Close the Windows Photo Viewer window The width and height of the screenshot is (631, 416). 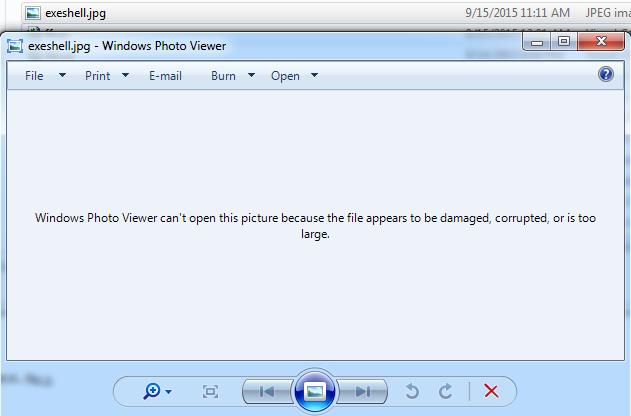(601, 42)
